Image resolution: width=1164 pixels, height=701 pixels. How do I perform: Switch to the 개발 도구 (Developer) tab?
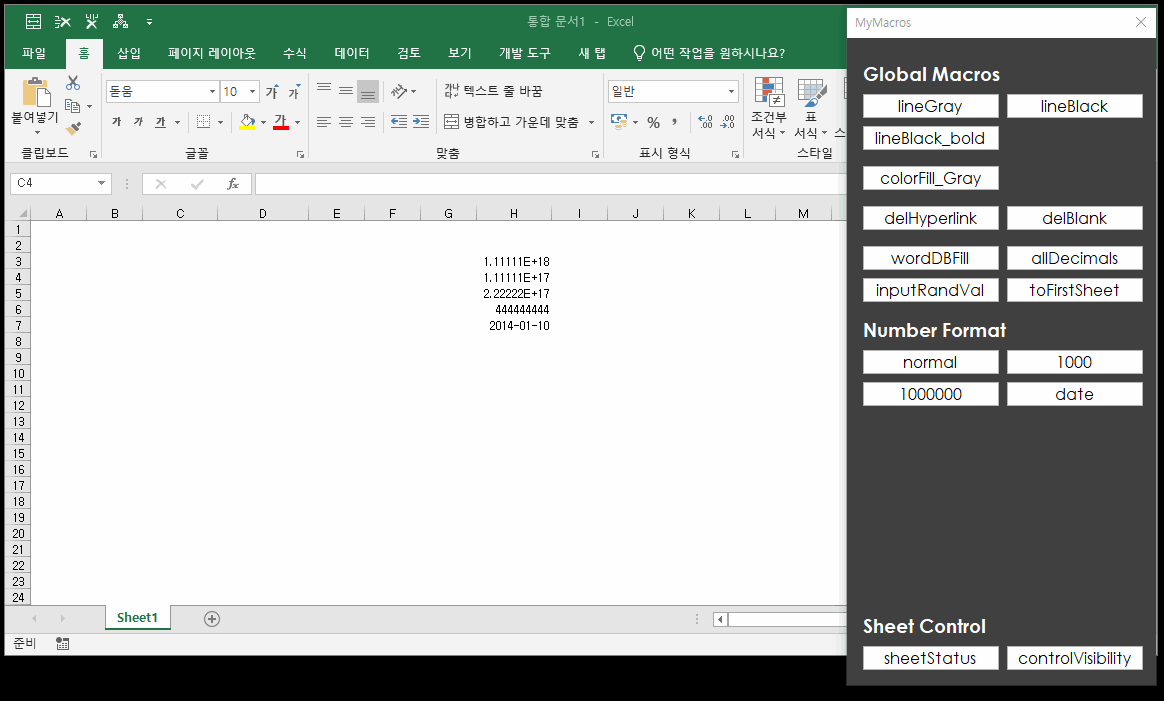pos(525,53)
